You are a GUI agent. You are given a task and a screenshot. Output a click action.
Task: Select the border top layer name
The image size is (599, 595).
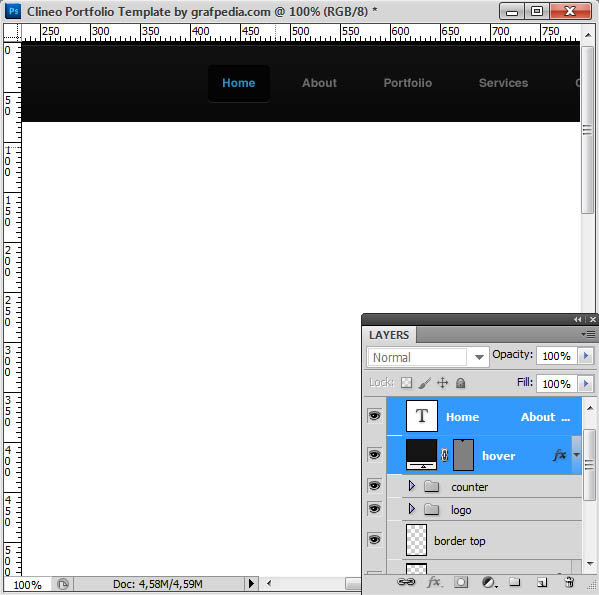pyautogui.click(x=460, y=541)
